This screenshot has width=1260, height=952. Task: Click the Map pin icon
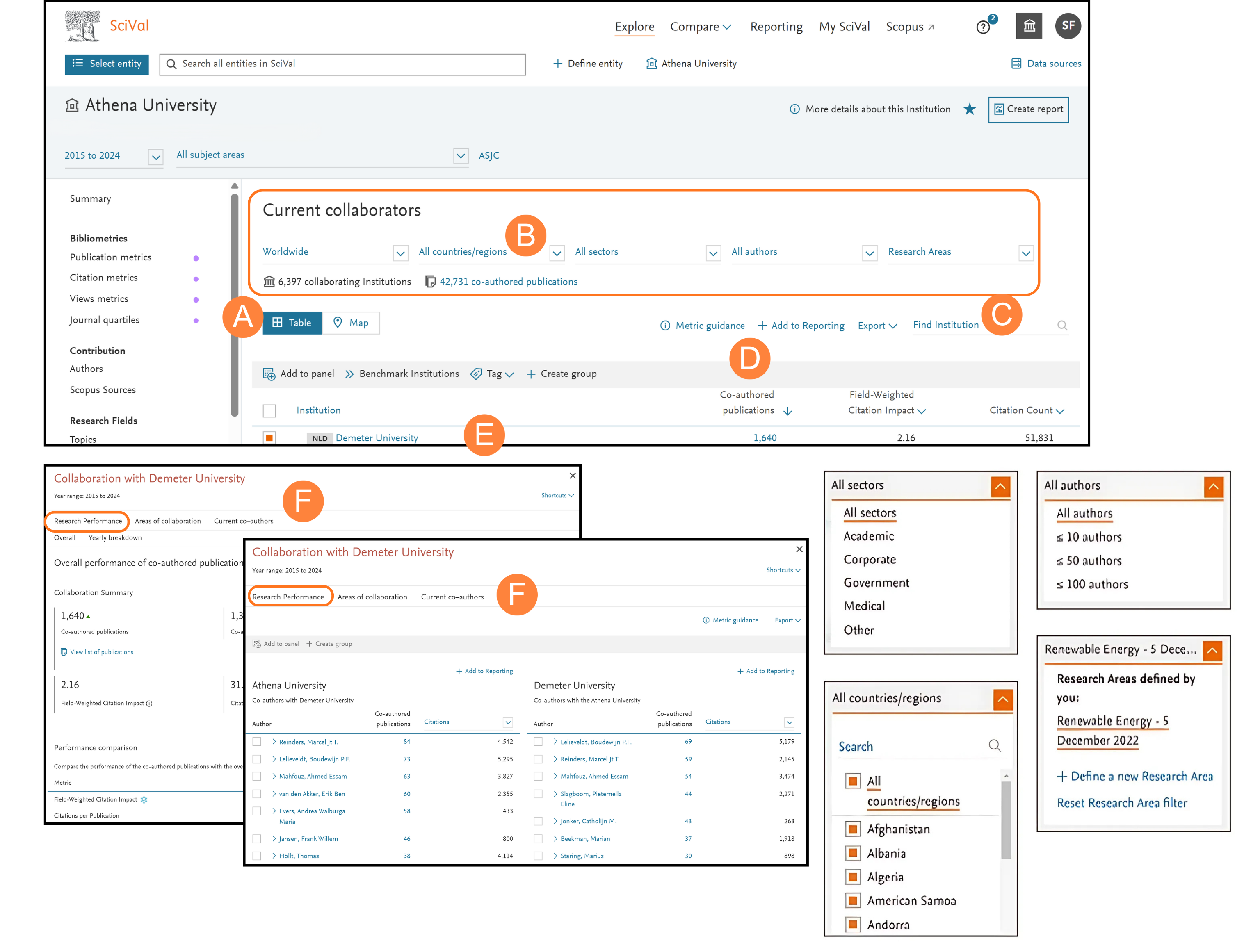[x=338, y=323]
